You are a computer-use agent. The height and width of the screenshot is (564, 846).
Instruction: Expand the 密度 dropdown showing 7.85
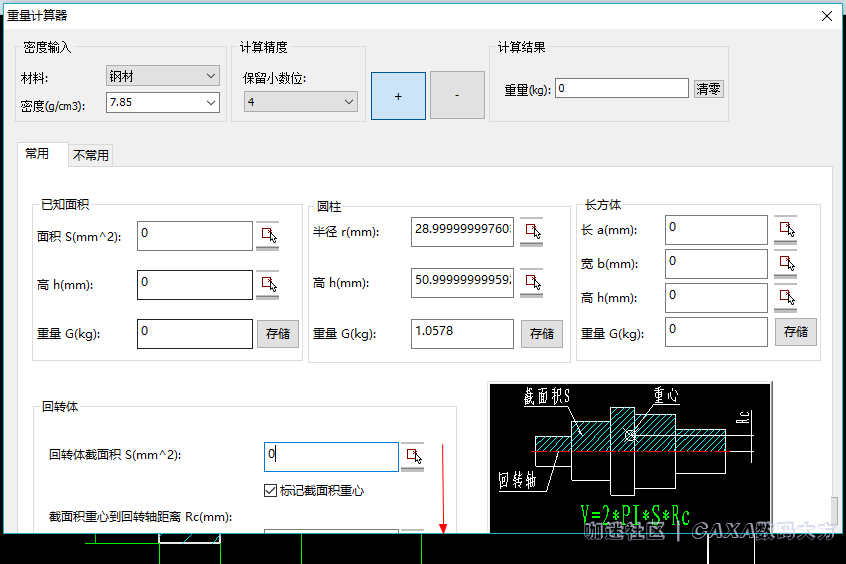[162, 102]
